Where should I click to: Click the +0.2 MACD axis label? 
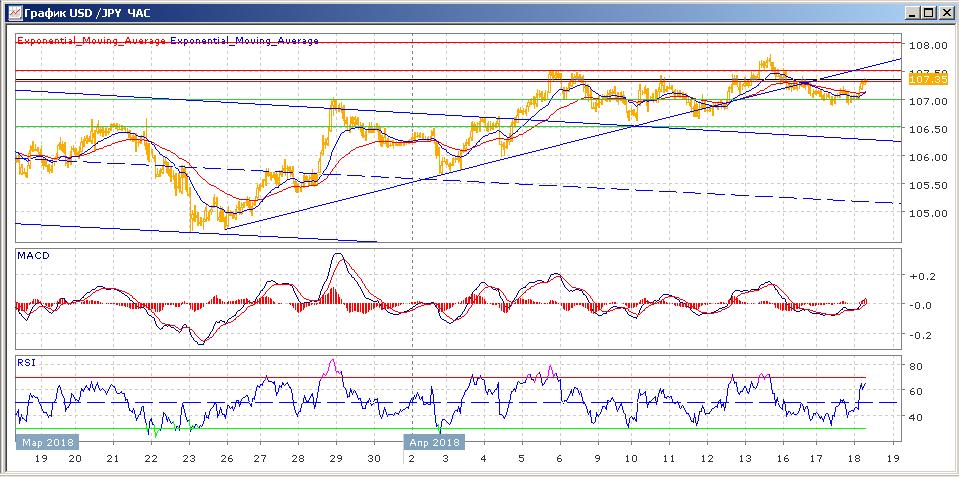tap(922, 276)
